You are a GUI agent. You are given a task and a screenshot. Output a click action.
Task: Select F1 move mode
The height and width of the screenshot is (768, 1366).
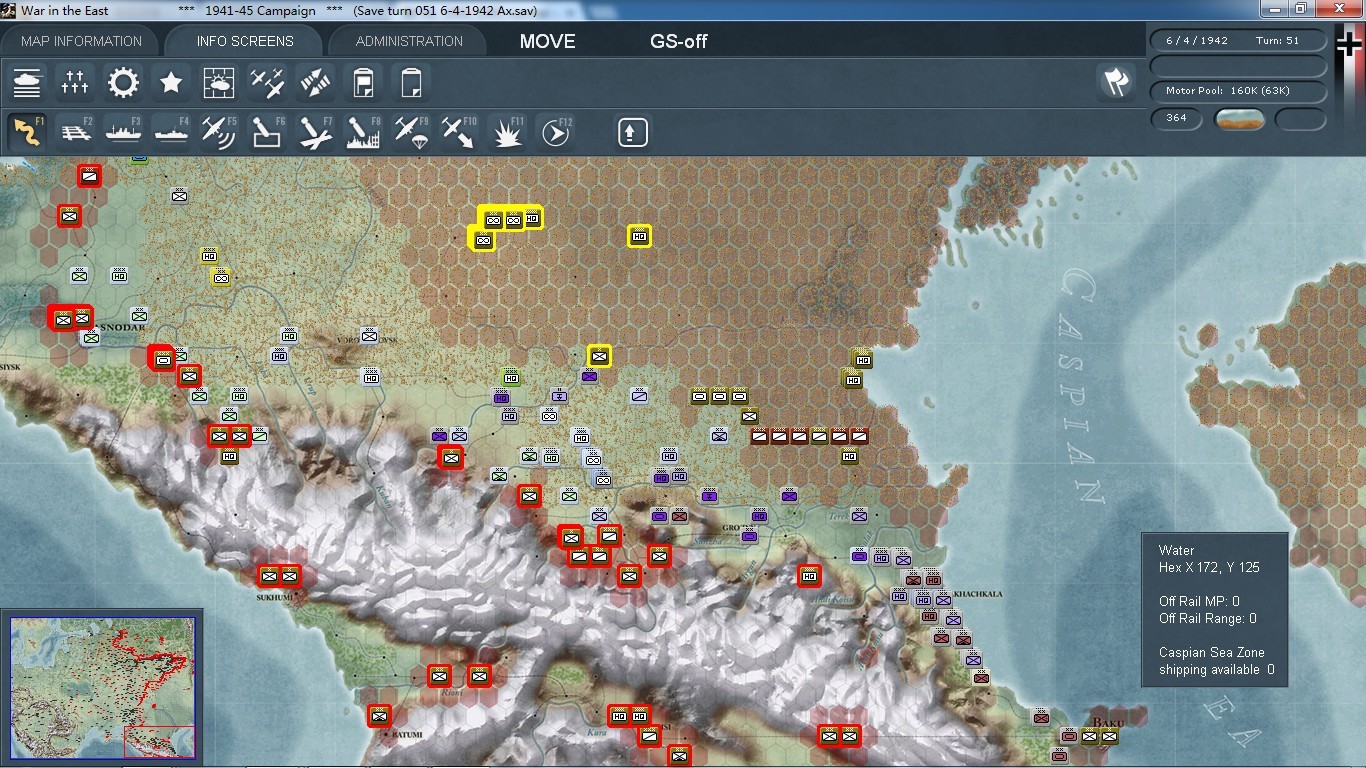(28, 132)
